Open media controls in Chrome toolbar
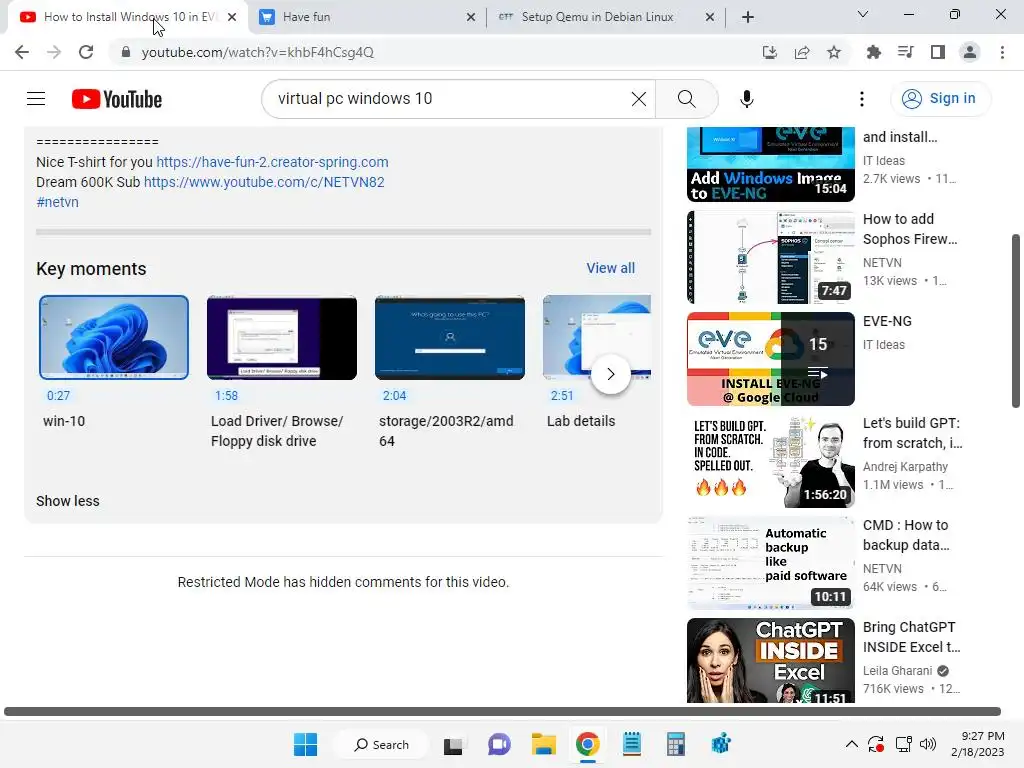The image size is (1024, 768). [x=905, y=52]
